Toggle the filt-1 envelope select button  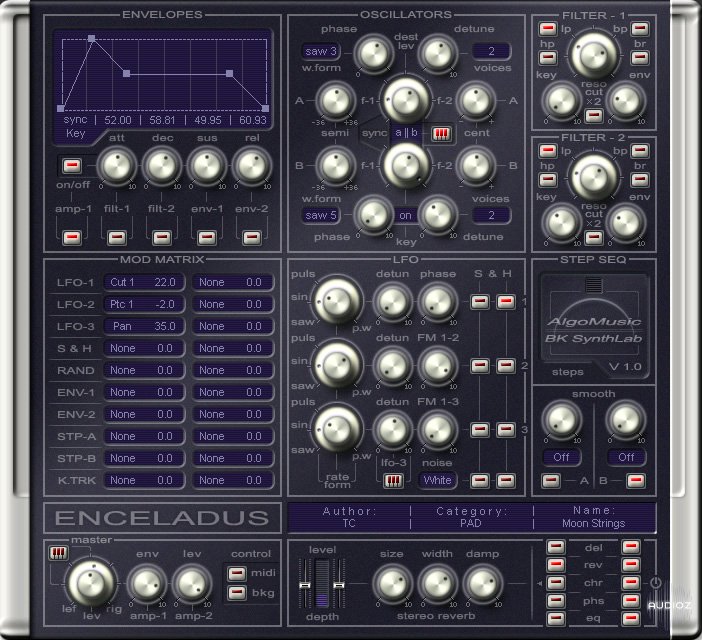coord(117,237)
